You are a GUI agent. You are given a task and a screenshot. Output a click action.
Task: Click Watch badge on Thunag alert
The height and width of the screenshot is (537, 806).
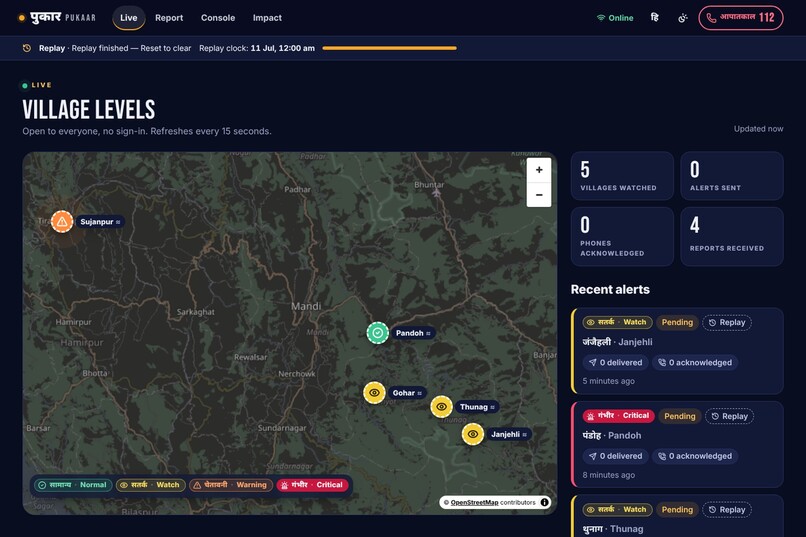(x=617, y=509)
